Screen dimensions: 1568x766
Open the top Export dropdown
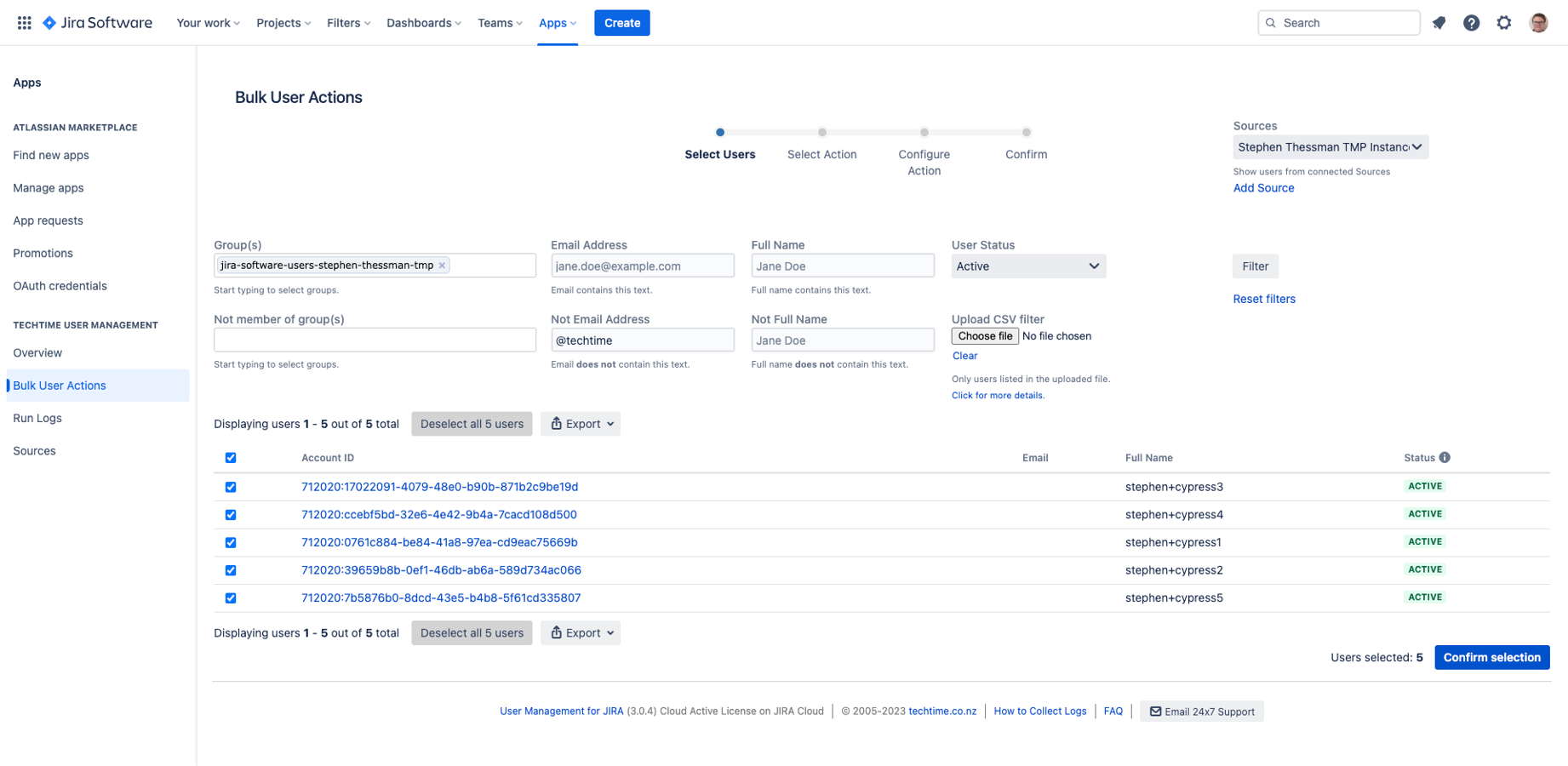click(x=581, y=424)
